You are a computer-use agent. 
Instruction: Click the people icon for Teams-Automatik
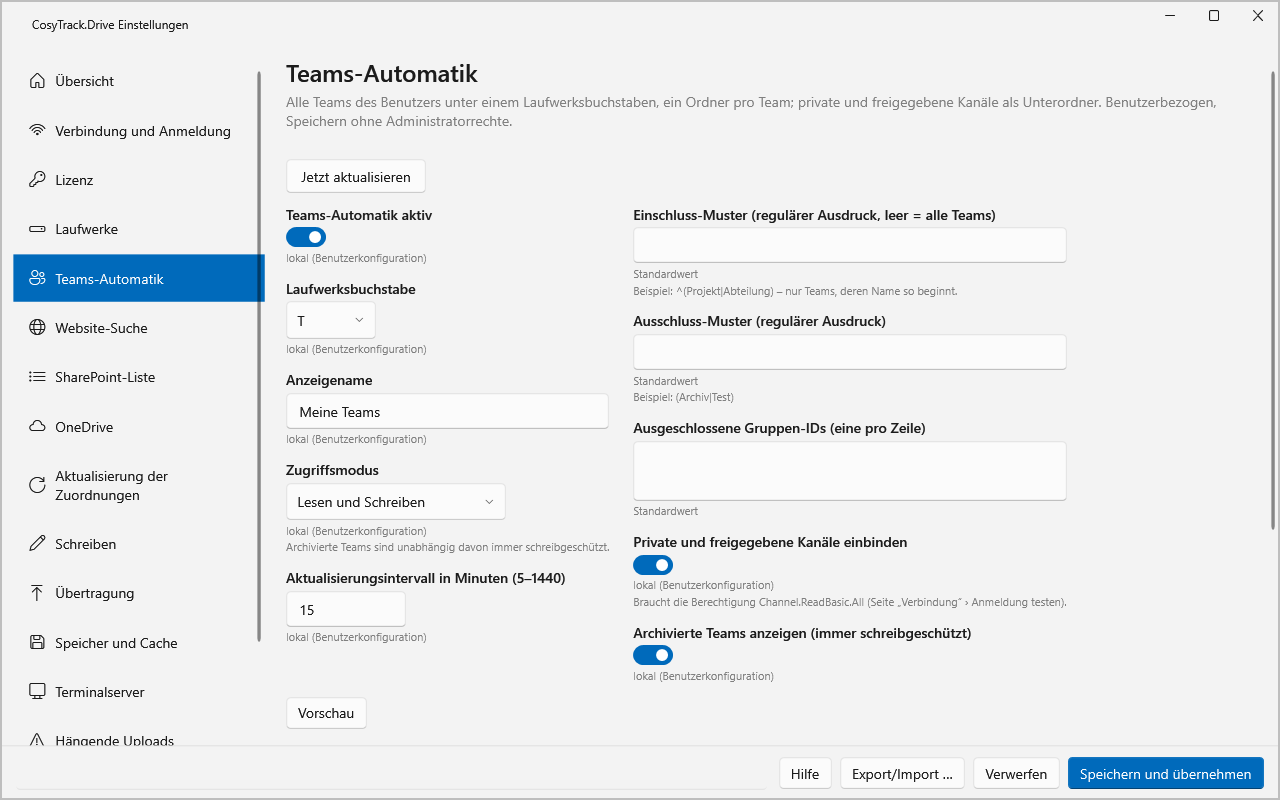37,279
